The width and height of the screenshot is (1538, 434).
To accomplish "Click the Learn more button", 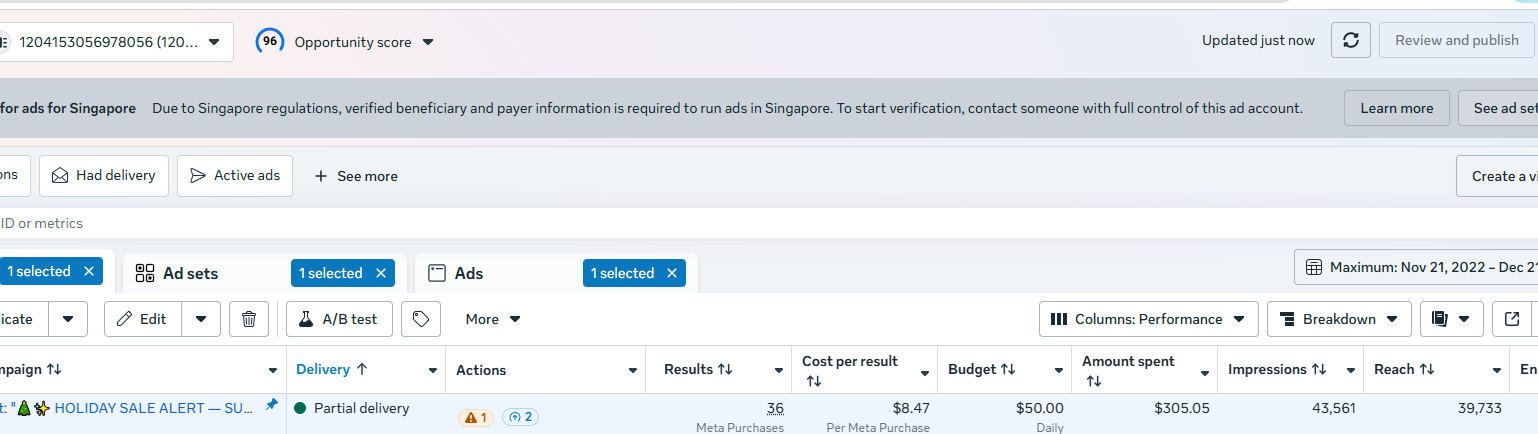I will pyautogui.click(x=1397, y=108).
